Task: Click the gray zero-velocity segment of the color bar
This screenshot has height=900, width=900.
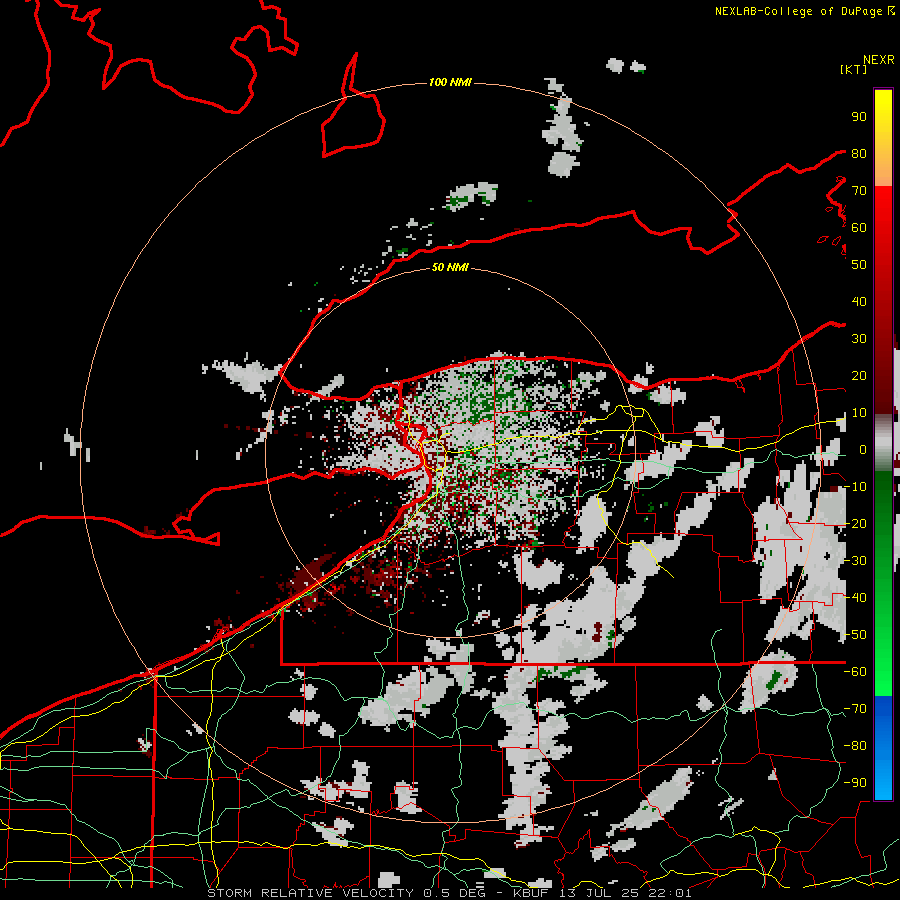Action: point(883,443)
